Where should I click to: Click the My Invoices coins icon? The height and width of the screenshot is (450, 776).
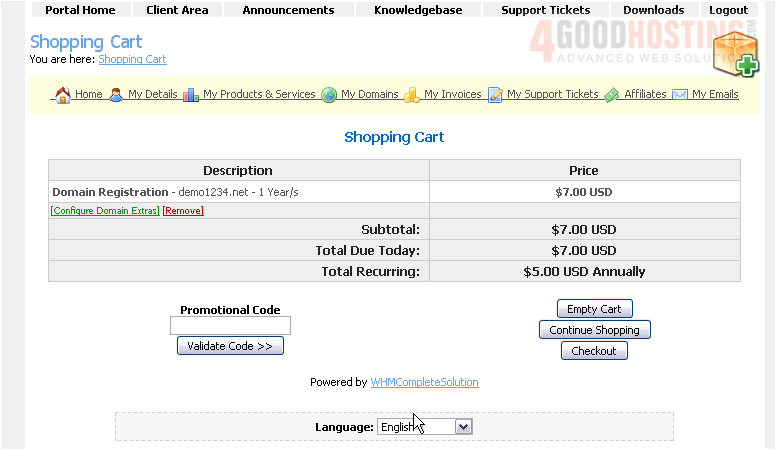tap(412, 95)
